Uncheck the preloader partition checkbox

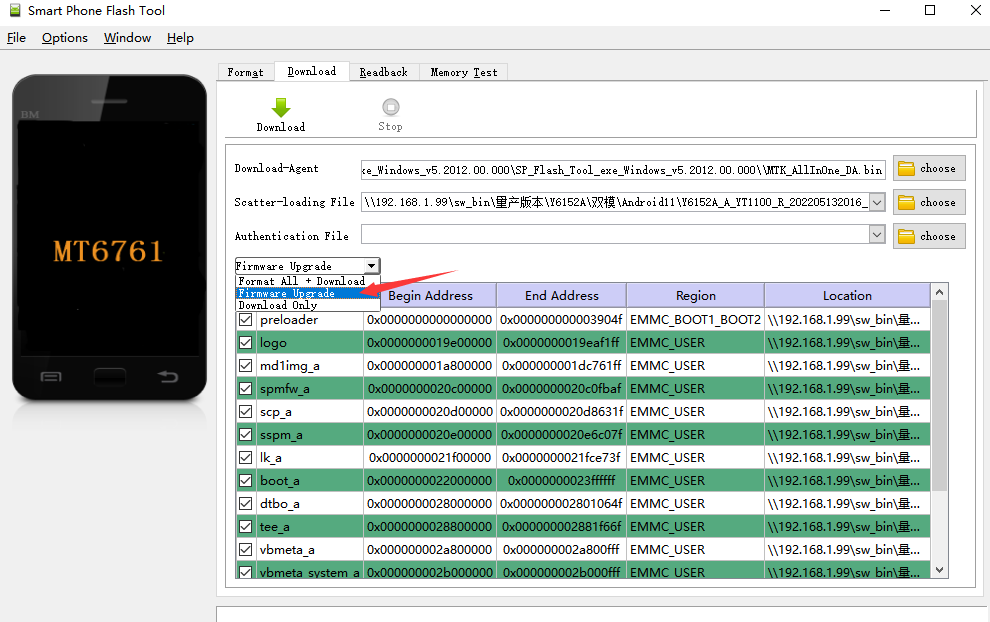pos(246,320)
